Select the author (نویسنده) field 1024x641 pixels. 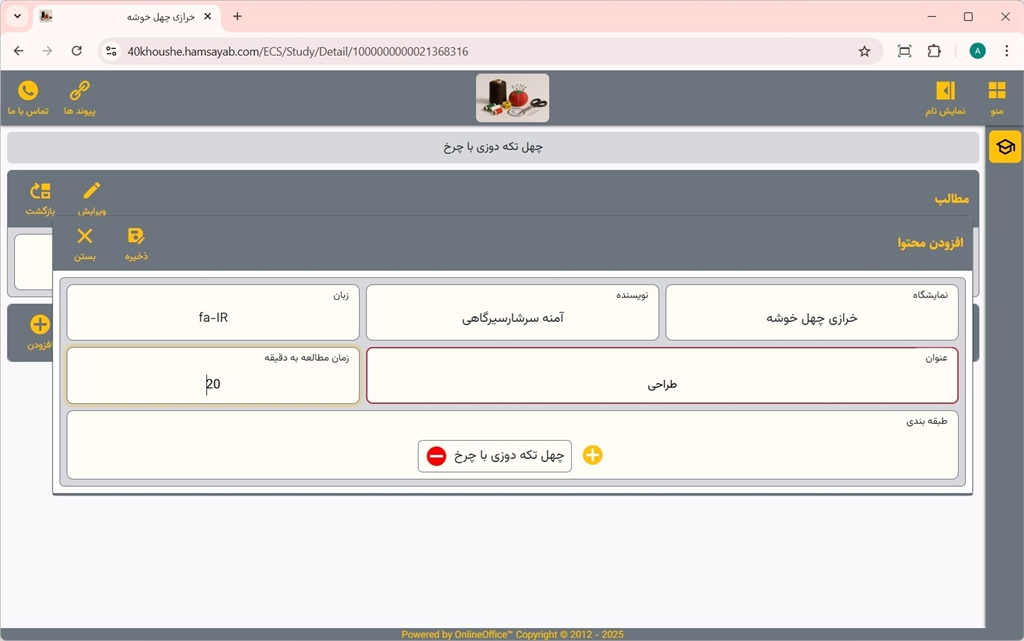coord(512,318)
